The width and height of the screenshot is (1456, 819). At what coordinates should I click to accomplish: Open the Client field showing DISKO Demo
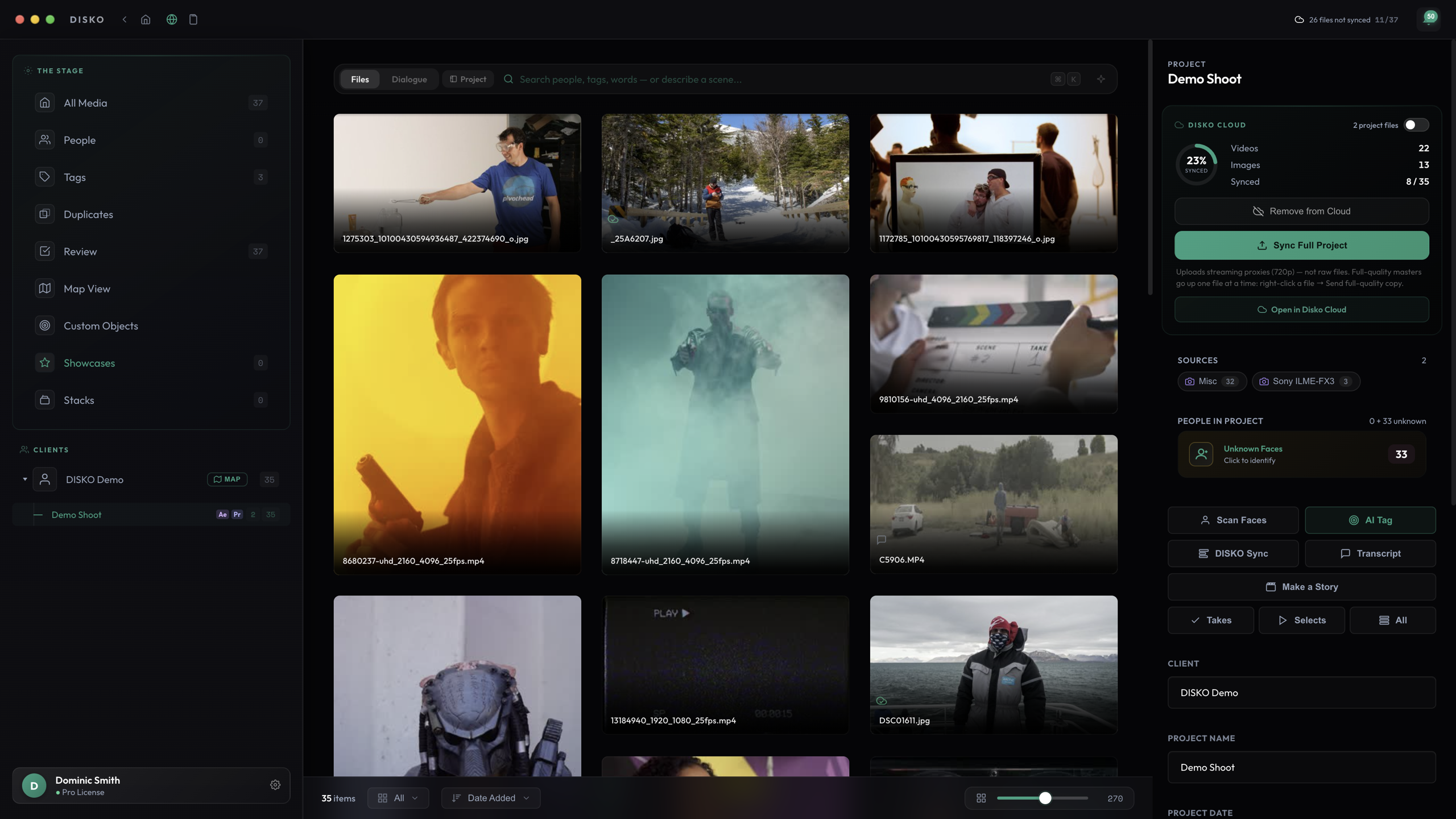(x=1301, y=692)
